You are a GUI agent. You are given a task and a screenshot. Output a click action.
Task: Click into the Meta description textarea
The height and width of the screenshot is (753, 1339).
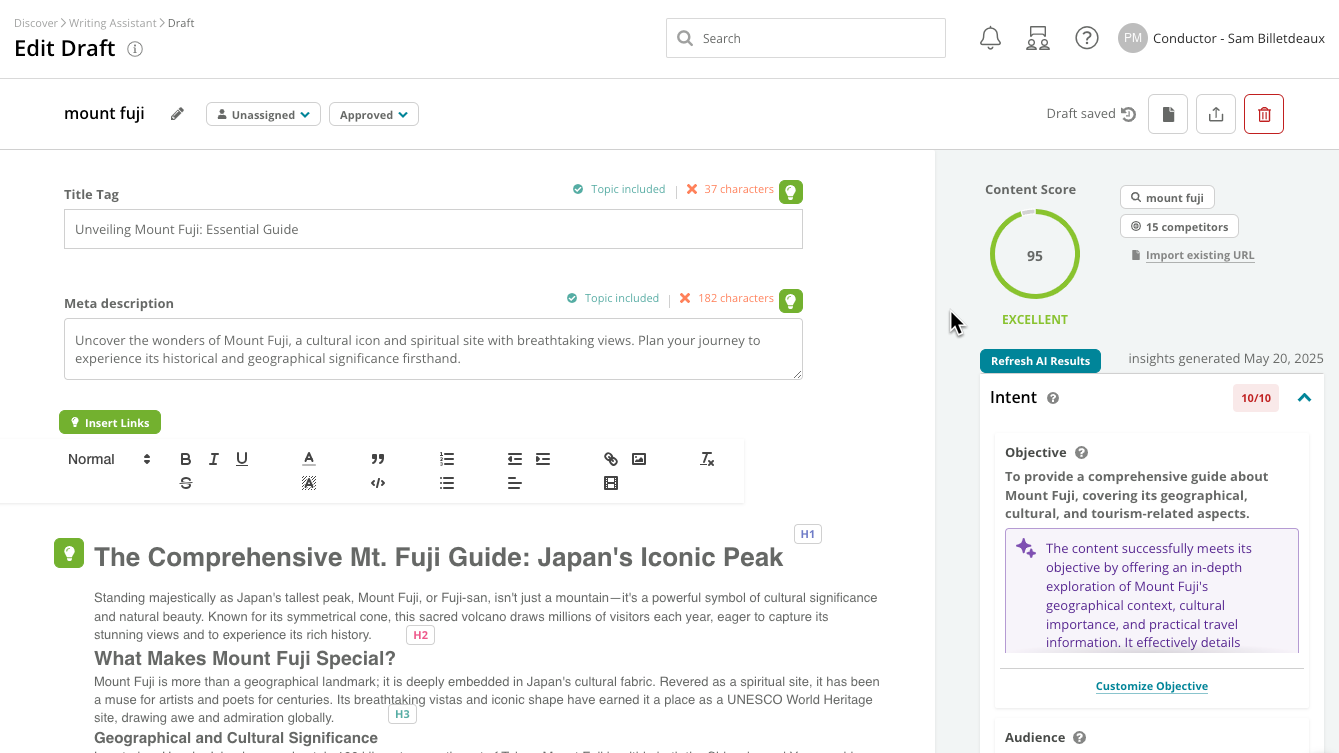coord(433,349)
